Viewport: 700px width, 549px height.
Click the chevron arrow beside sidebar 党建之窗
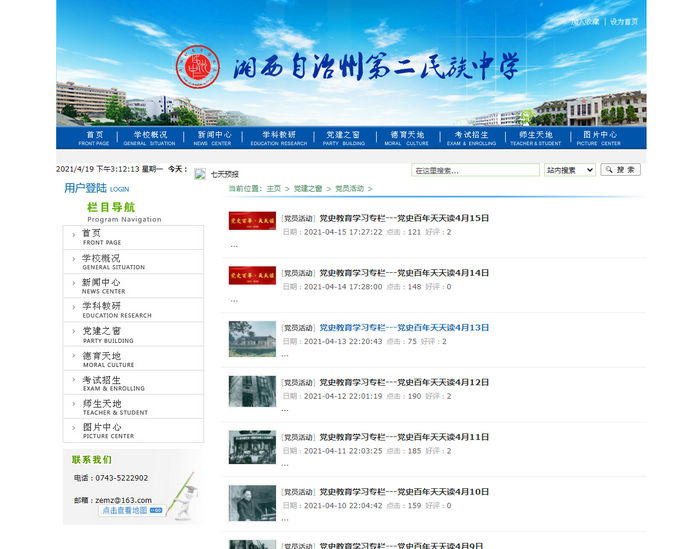tap(74, 331)
